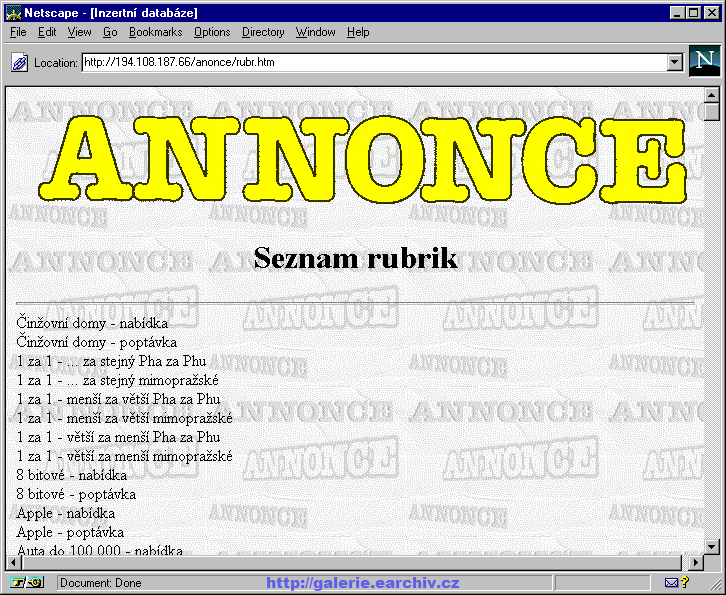Click the 'Seznam rubrik' heading
This screenshot has width=726, height=595.
[356, 258]
